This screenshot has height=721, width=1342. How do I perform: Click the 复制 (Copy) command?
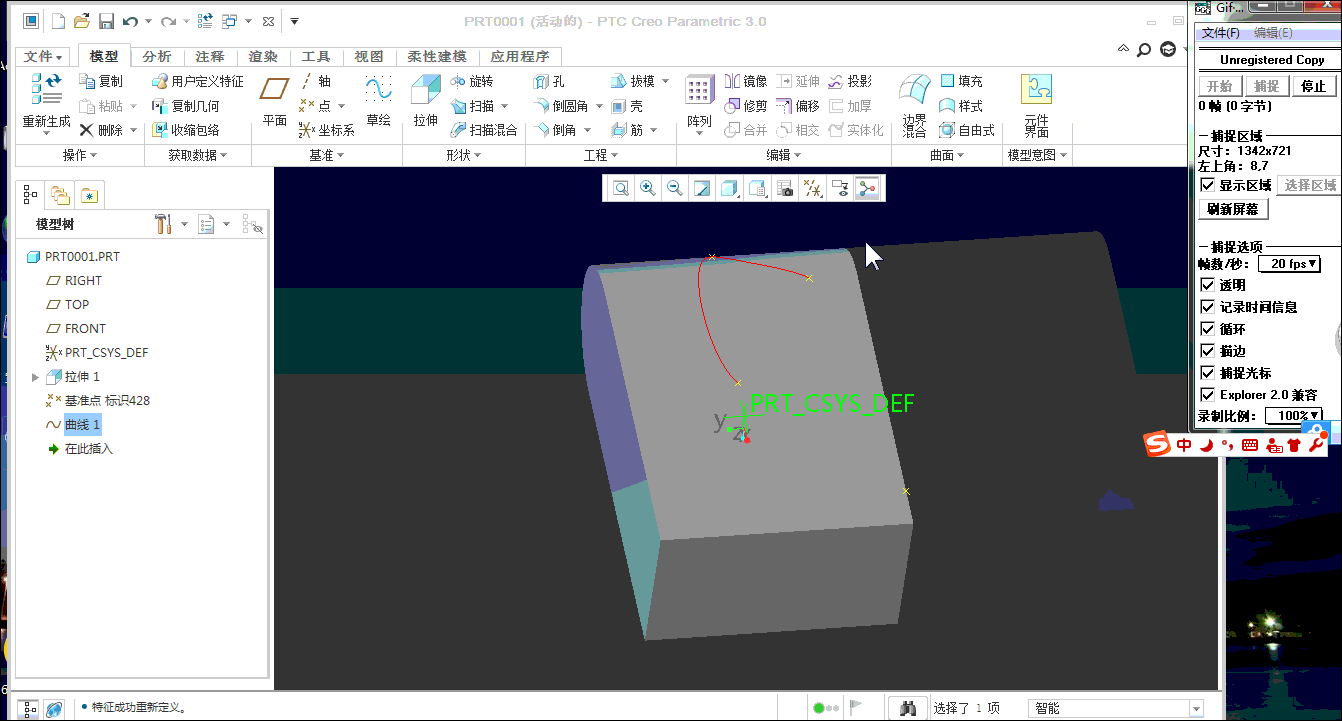coord(101,81)
